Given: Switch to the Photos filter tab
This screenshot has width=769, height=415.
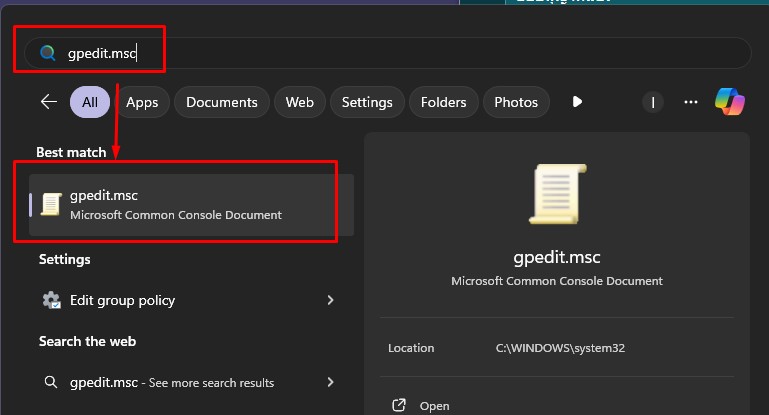Looking at the screenshot, I should [516, 102].
